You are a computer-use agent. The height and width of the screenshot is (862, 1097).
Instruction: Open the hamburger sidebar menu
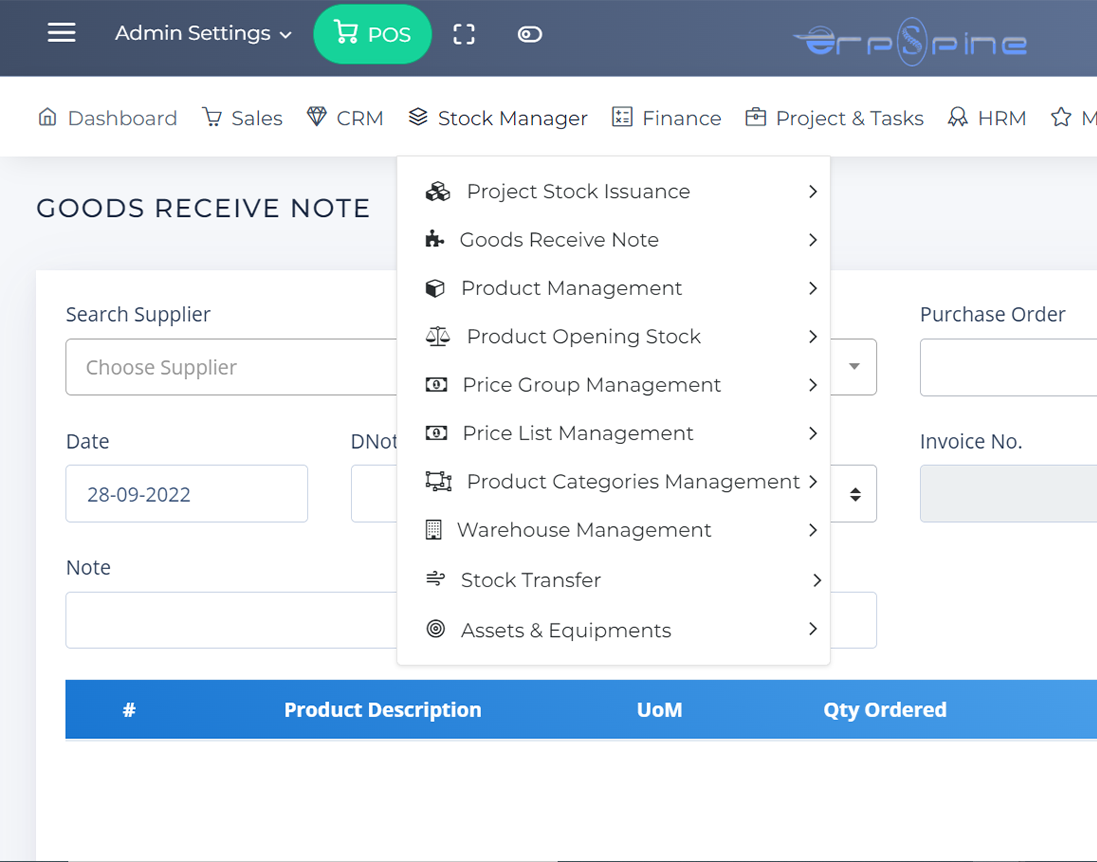point(61,33)
